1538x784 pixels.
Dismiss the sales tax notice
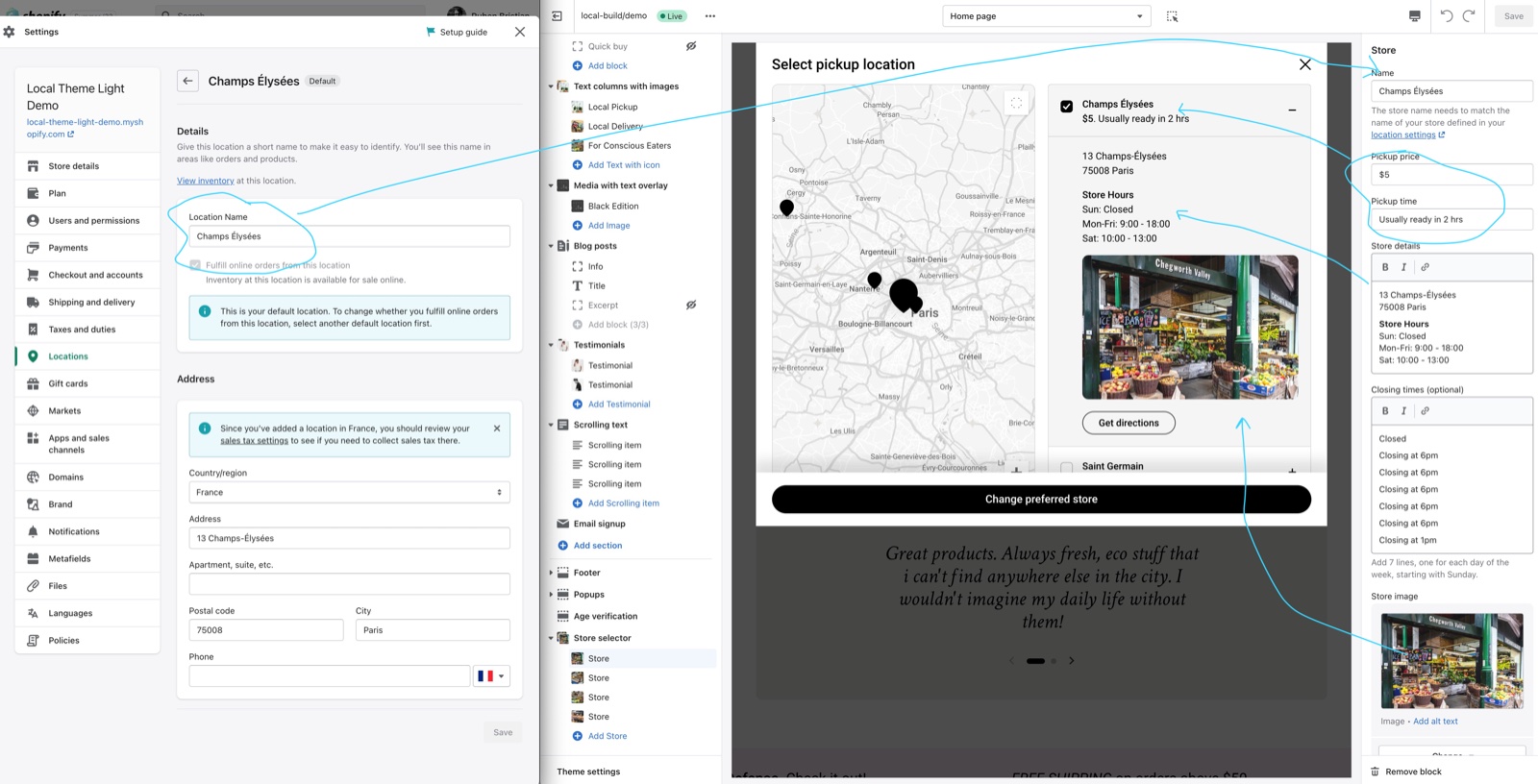tap(497, 429)
